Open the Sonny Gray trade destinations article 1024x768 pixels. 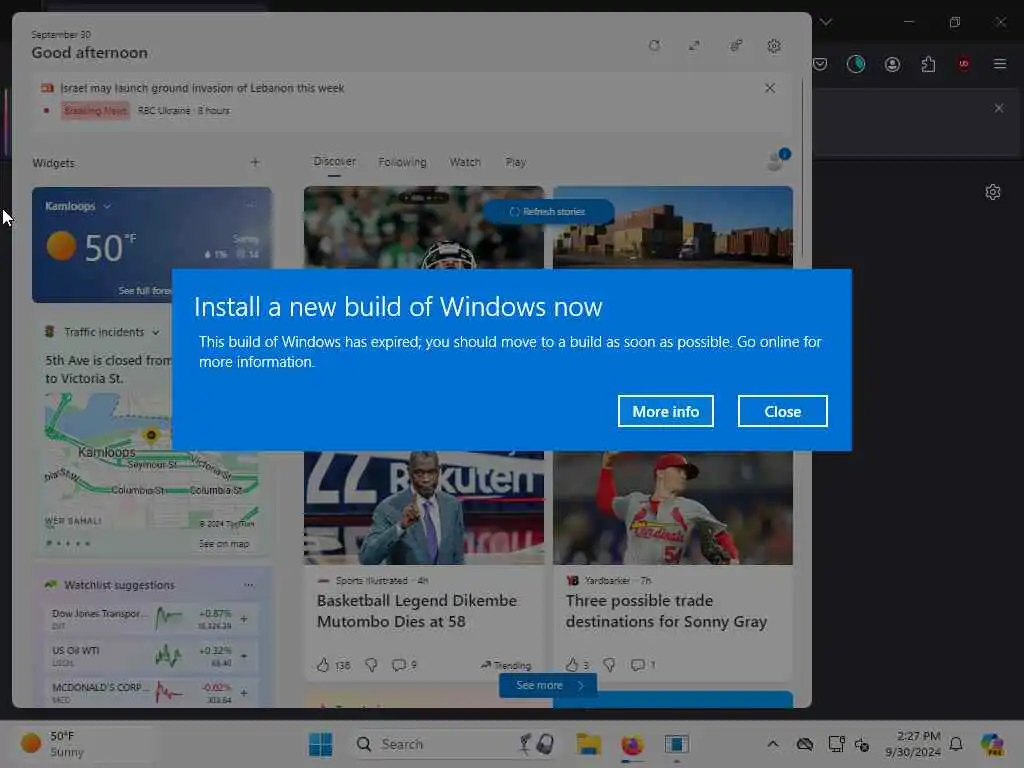[666, 611]
